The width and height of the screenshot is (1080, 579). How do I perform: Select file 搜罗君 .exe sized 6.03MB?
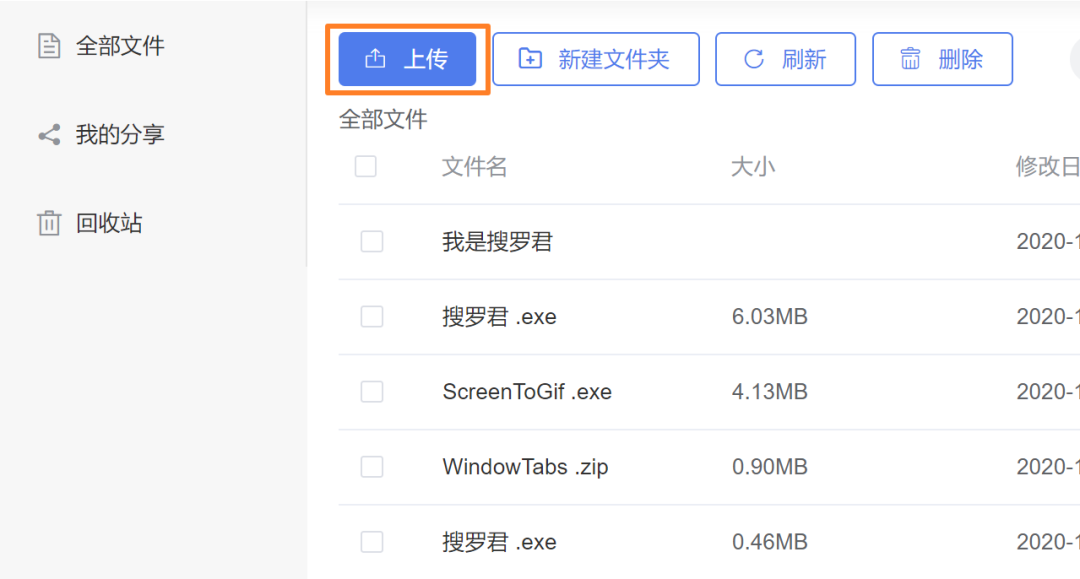pyautogui.click(x=499, y=317)
